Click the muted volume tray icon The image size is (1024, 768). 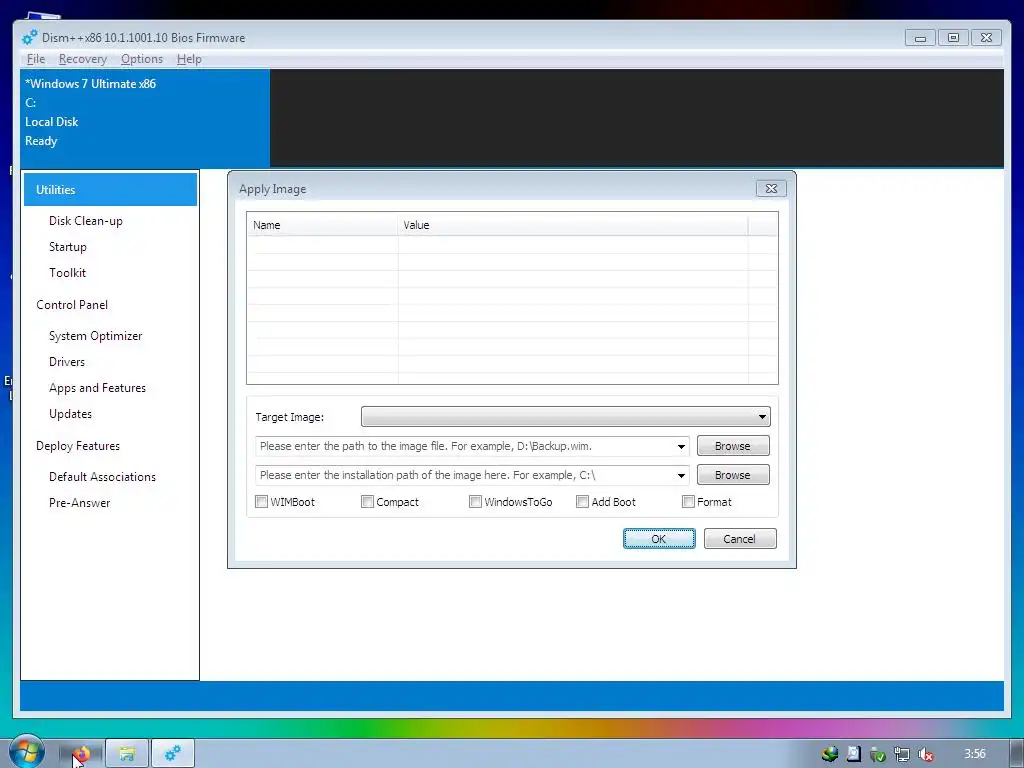click(x=925, y=754)
